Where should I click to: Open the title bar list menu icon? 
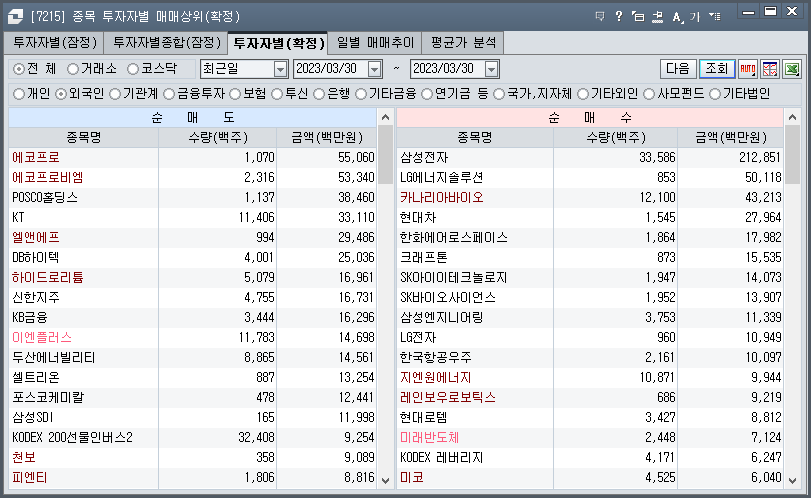pyautogui.click(x=714, y=17)
